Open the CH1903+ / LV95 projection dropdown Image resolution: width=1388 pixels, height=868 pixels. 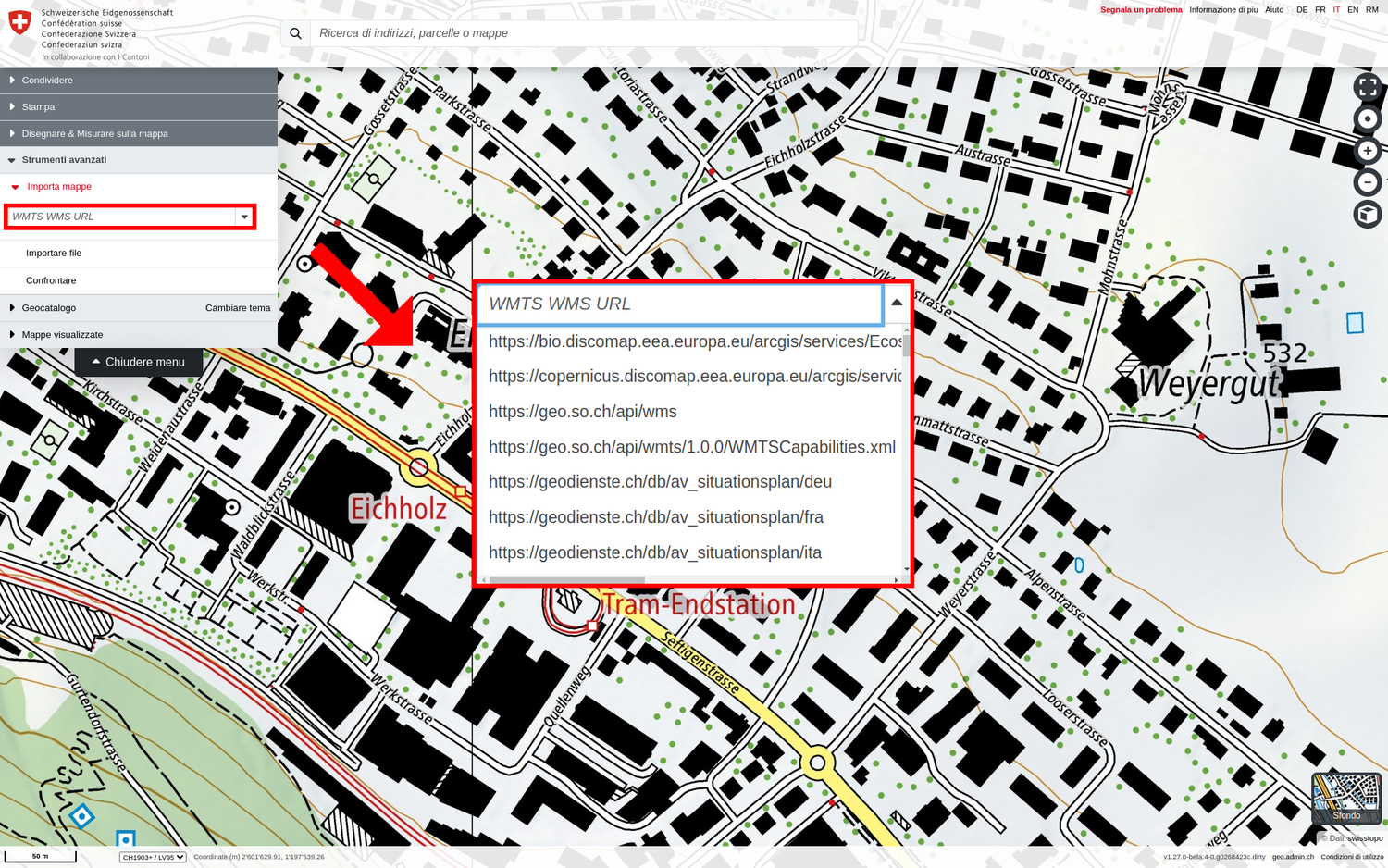click(152, 857)
